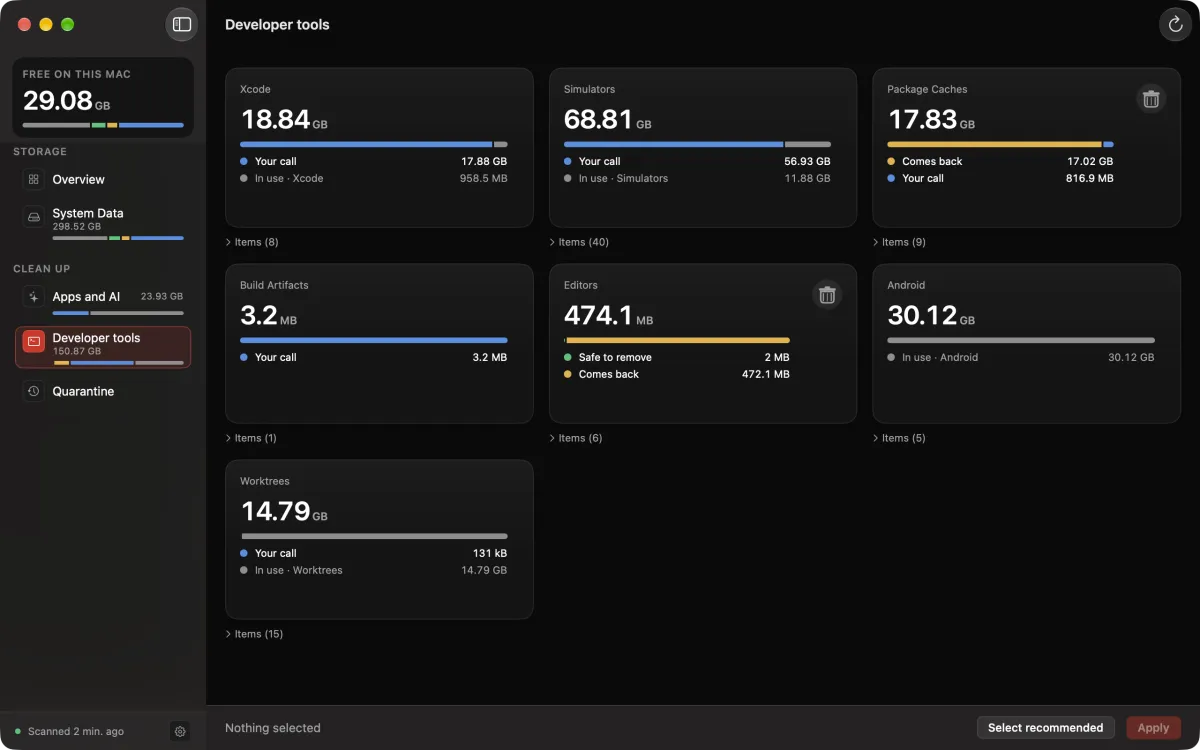
Task: Click the Developer tools page heading
Action: [x=277, y=24]
